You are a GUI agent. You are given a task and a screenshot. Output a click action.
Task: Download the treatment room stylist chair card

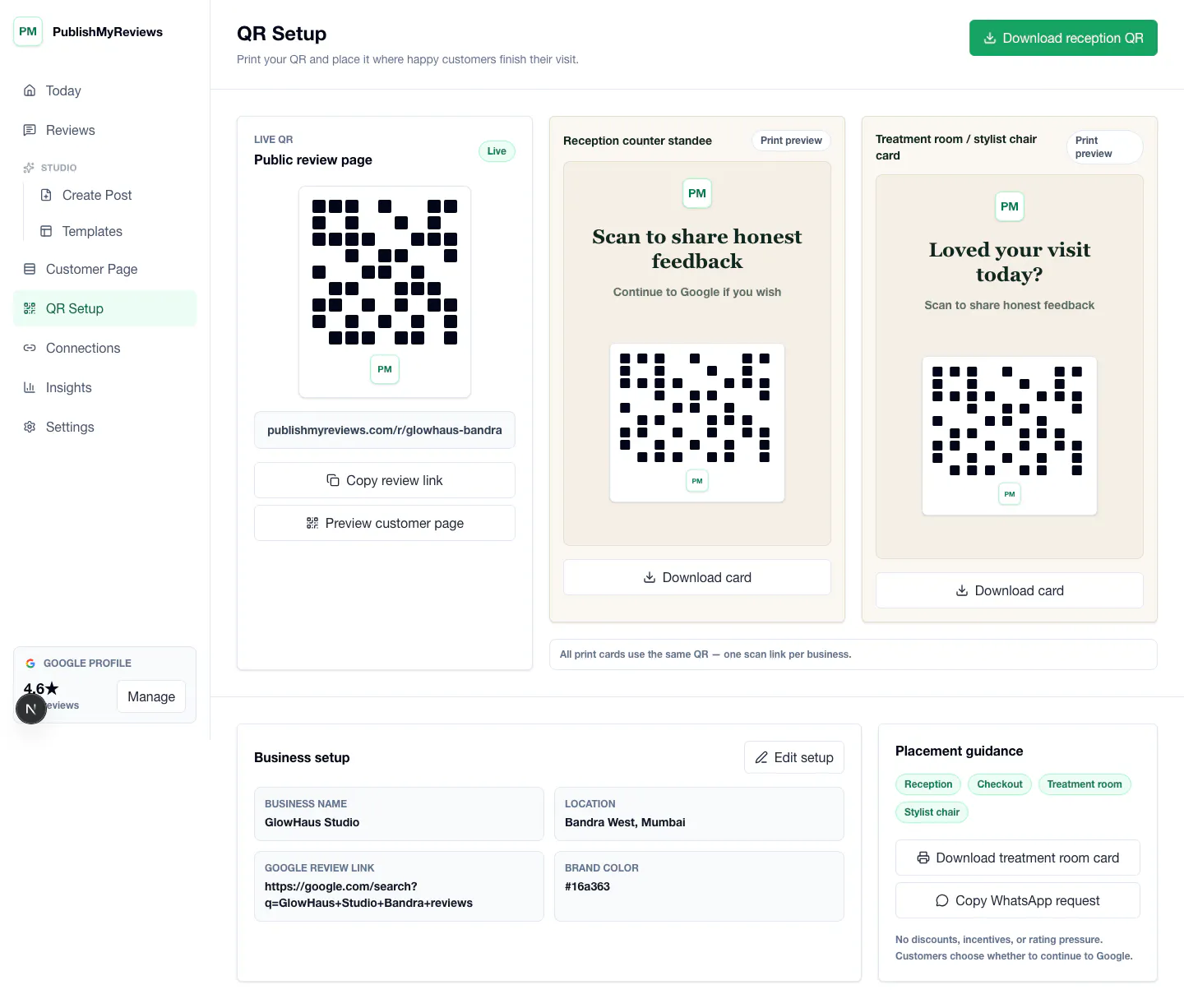(1010, 590)
